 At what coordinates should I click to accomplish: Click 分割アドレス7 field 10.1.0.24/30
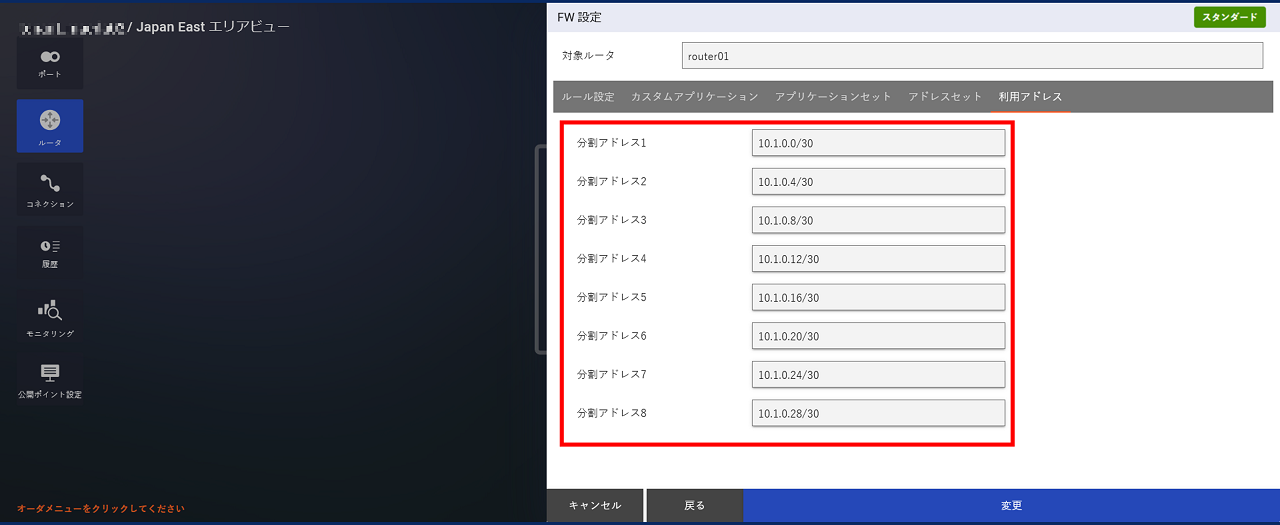878,374
